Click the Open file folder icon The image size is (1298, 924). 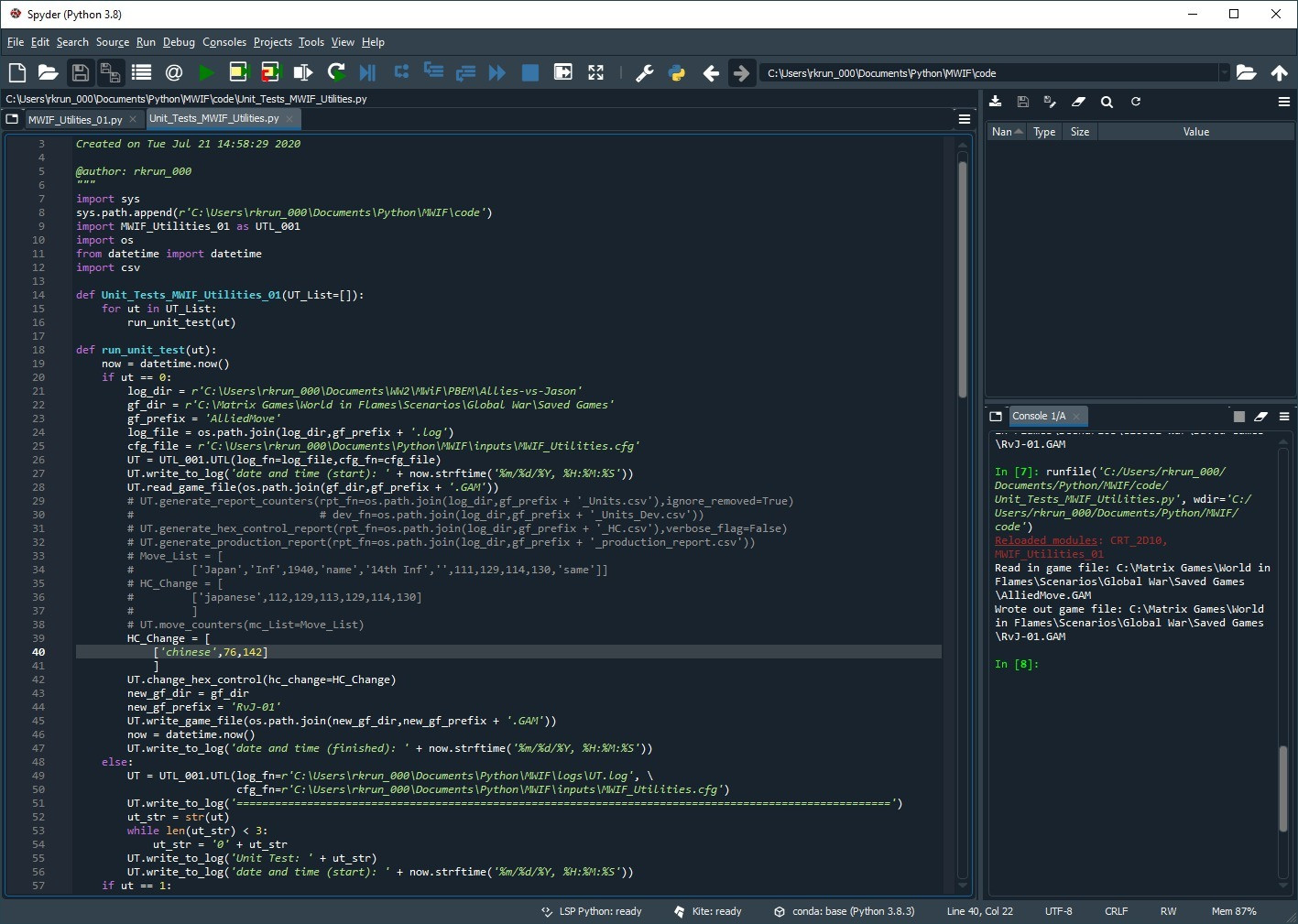49,72
